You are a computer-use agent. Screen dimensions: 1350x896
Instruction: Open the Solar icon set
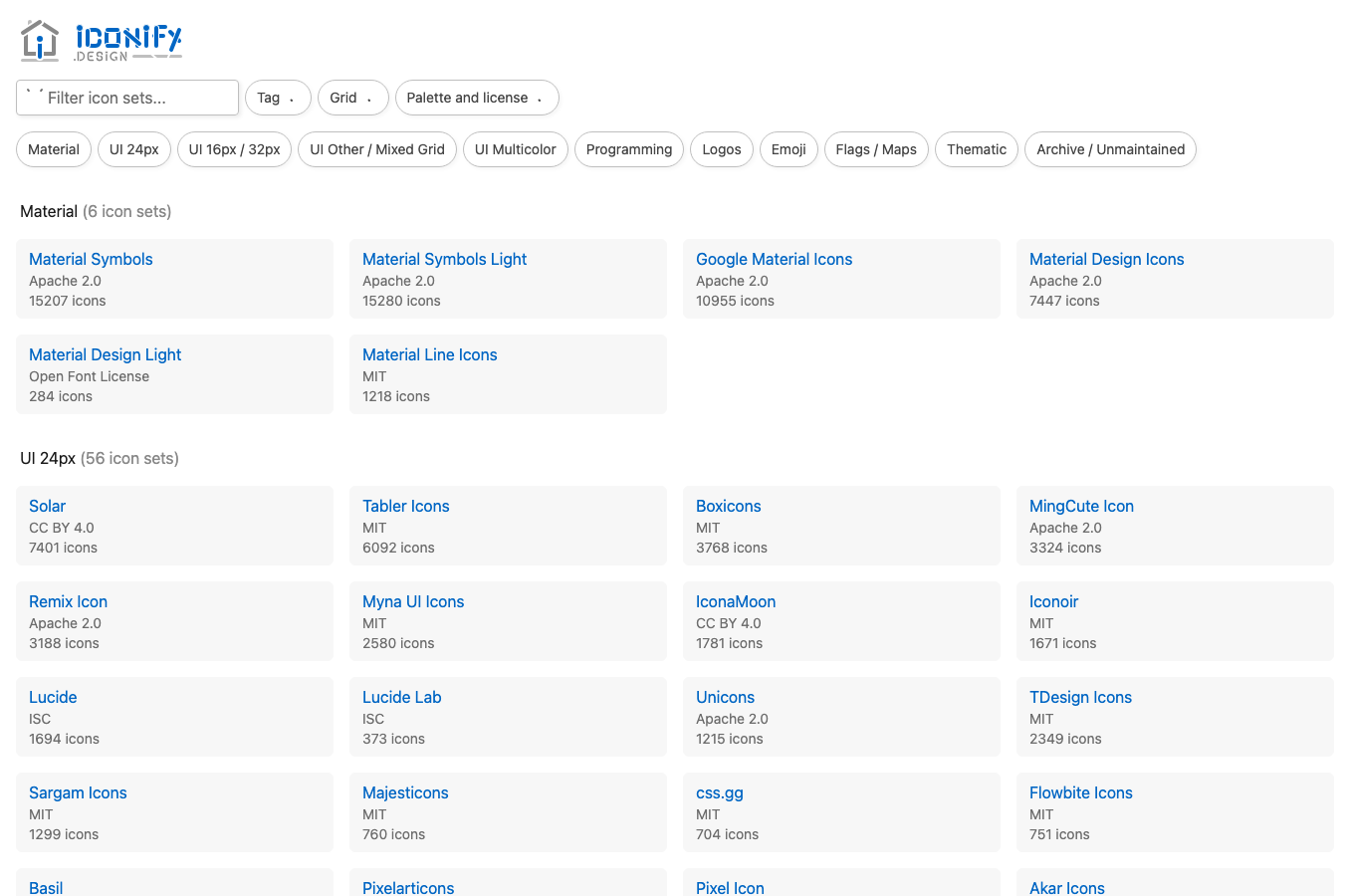point(47,506)
